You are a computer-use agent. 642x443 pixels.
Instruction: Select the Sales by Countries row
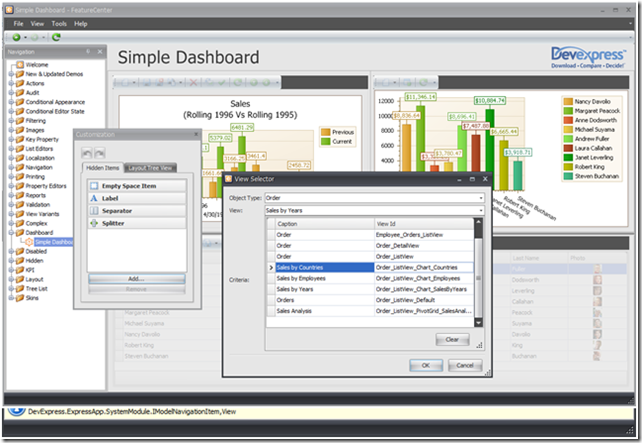[x=371, y=267]
